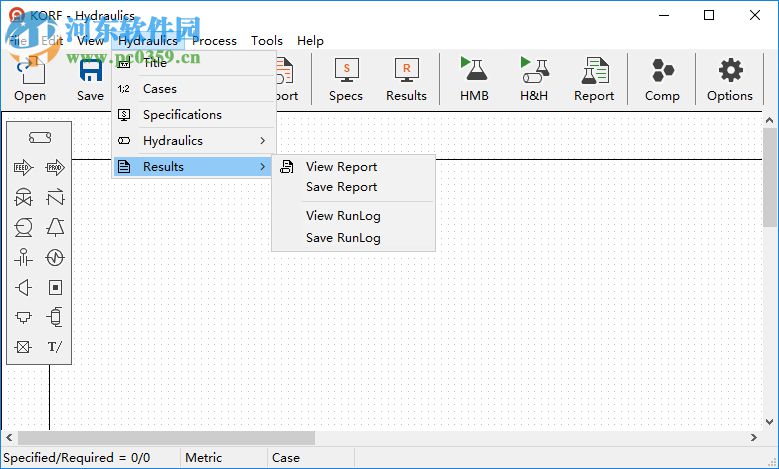
Task: Open the Report toolbar button
Action: (x=594, y=79)
